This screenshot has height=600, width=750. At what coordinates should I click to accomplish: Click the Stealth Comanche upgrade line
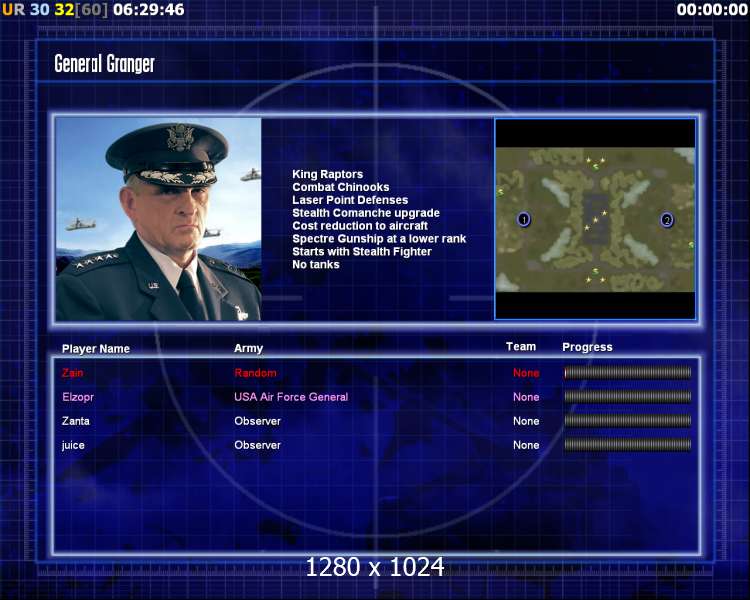click(x=366, y=213)
